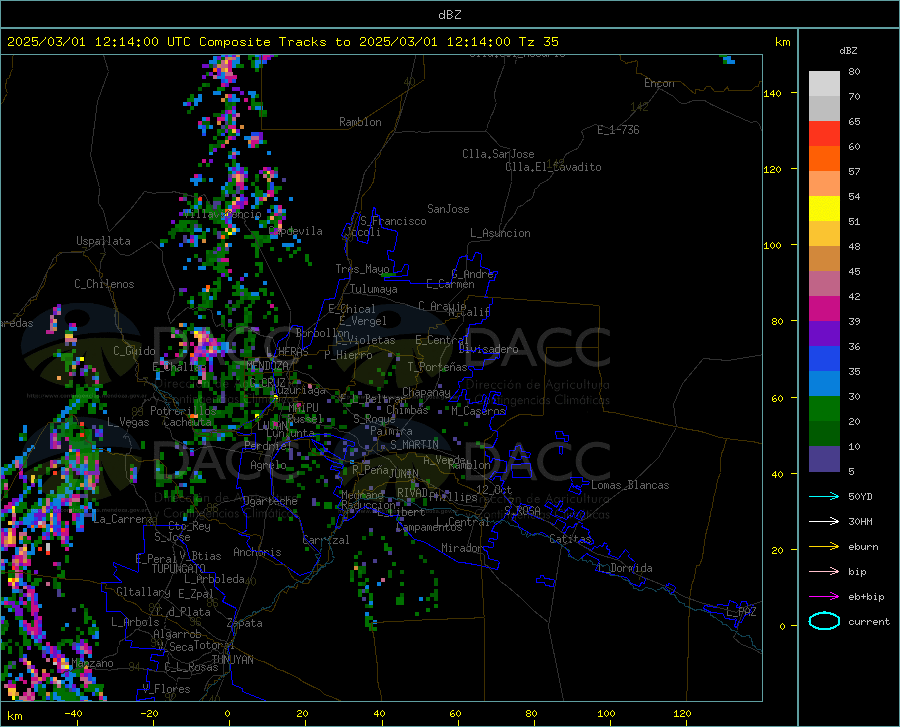Click the 'Chapanay' label on map
This screenshot has height=727, width=900.
click(x=426, y=392)
